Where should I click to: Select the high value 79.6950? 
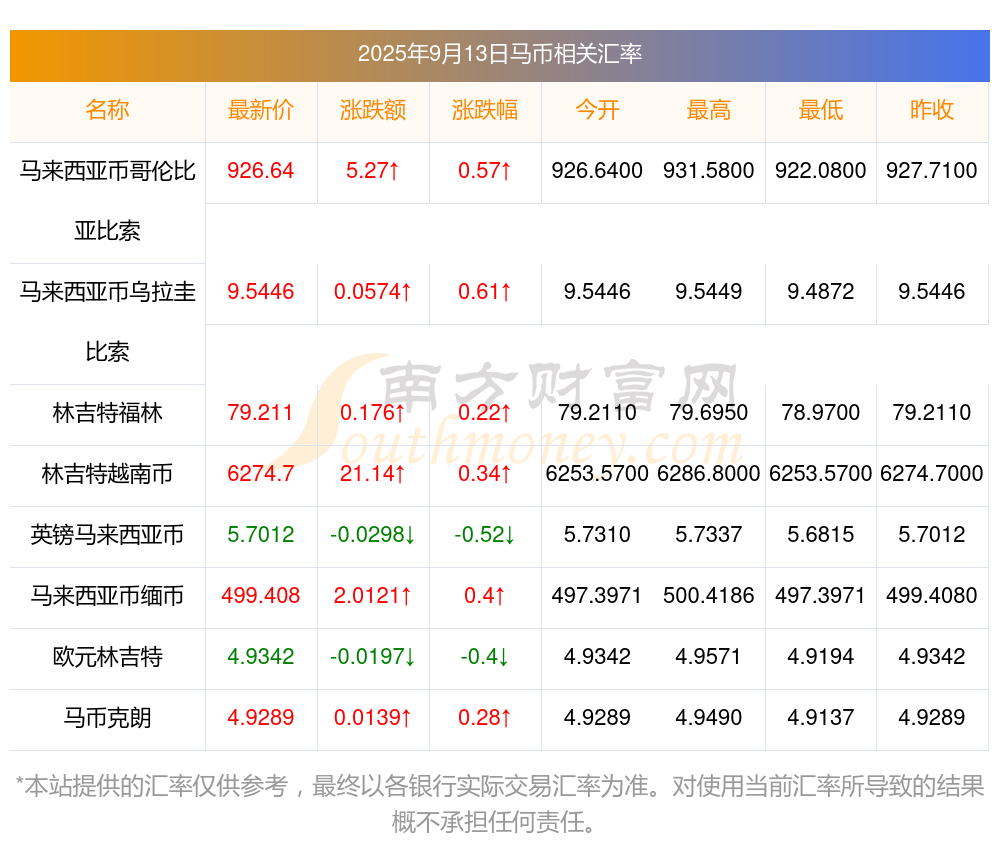[x=709, y=413]
